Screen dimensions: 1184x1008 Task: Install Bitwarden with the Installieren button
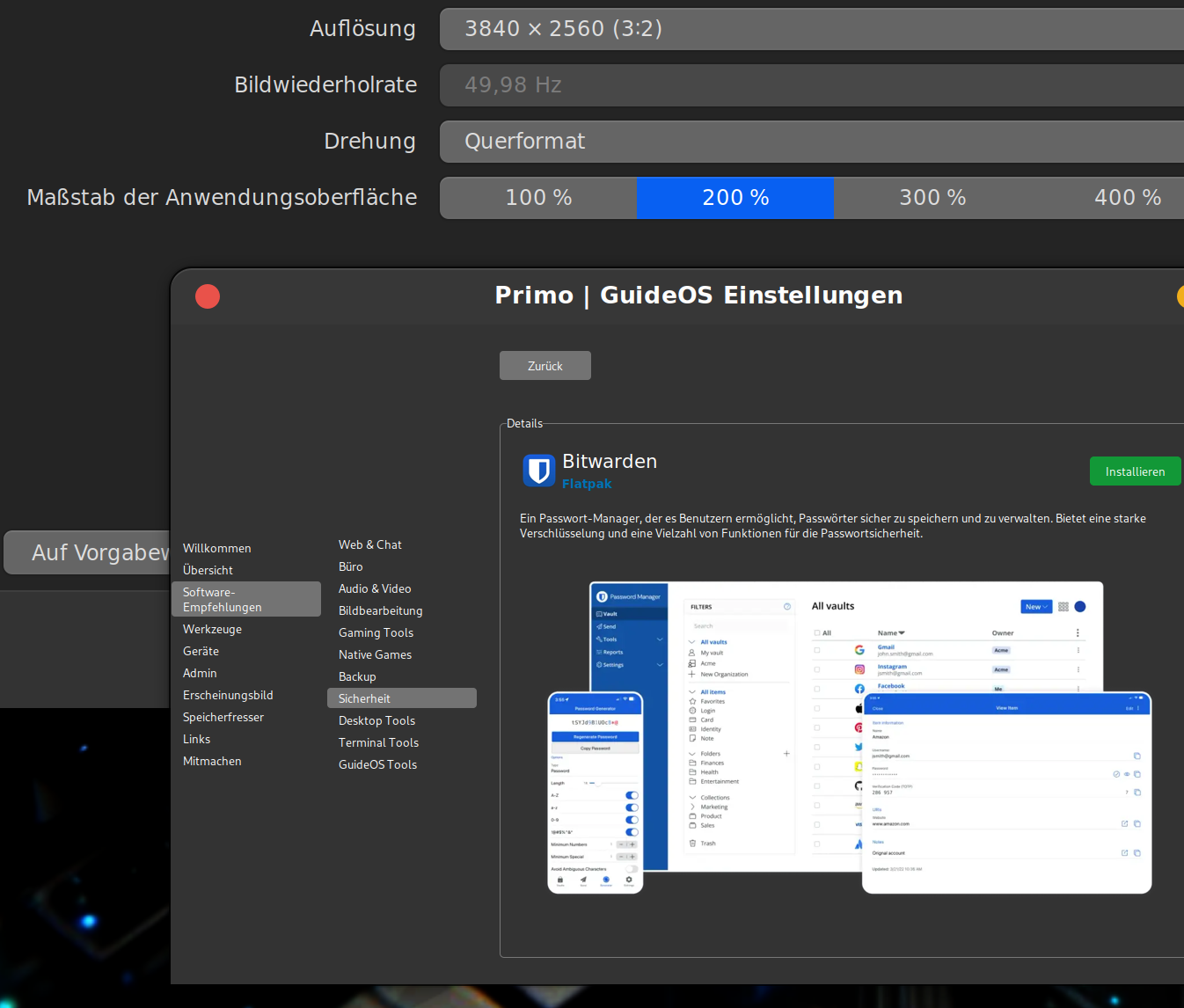1135,471
